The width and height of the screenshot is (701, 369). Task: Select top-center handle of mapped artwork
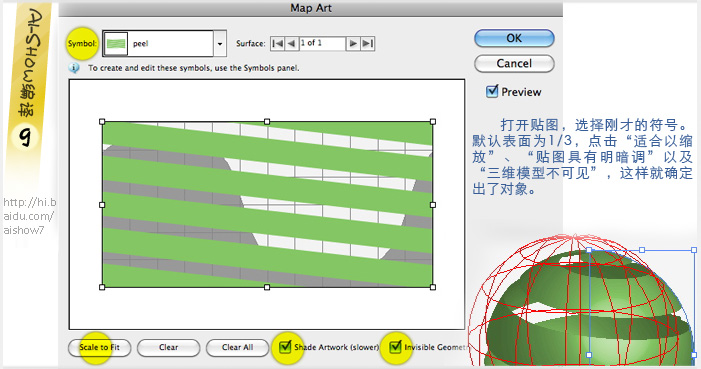click(267, 122)
